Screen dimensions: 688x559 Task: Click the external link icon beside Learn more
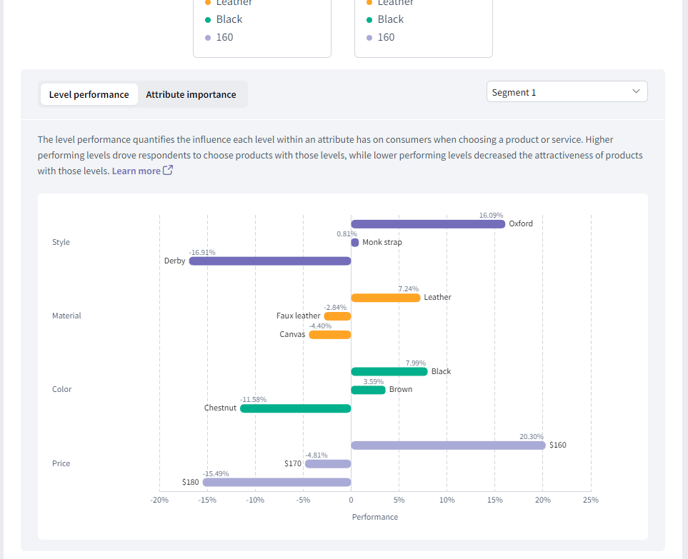click(168, 170)
